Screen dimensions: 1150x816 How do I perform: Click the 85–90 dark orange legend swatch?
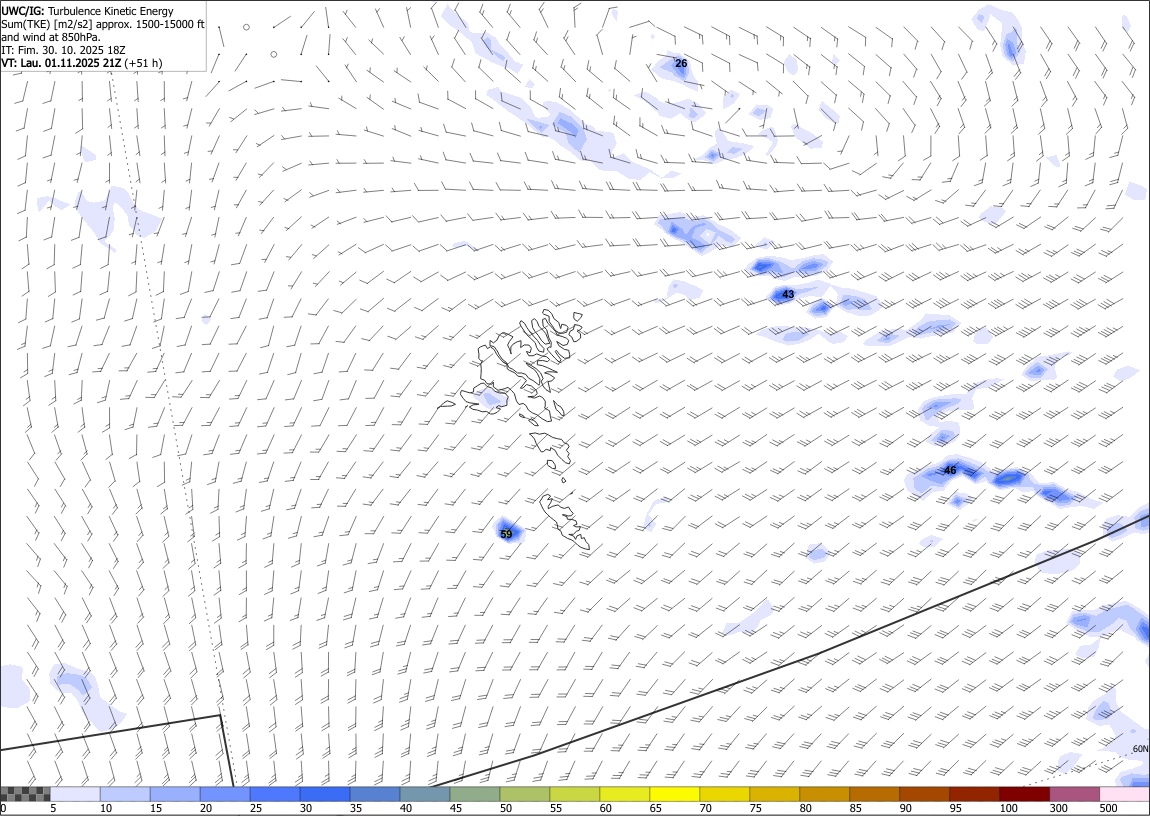click(874, 794)
